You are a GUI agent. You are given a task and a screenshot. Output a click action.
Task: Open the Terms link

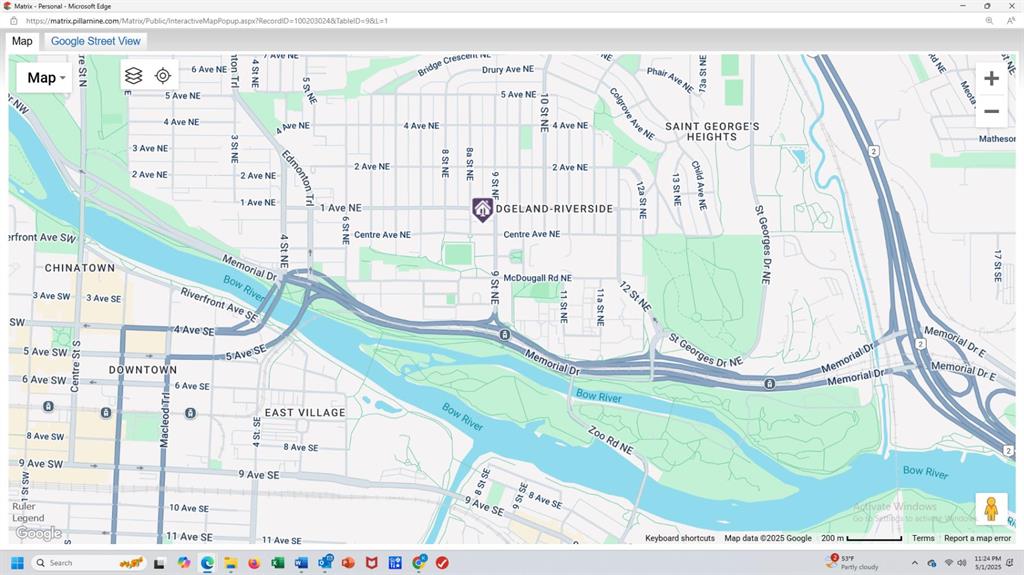click(923, 538)
